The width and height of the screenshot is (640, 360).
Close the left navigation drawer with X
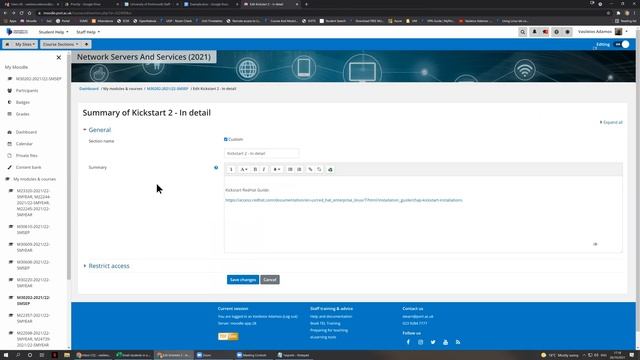click(x=59, y=58)
